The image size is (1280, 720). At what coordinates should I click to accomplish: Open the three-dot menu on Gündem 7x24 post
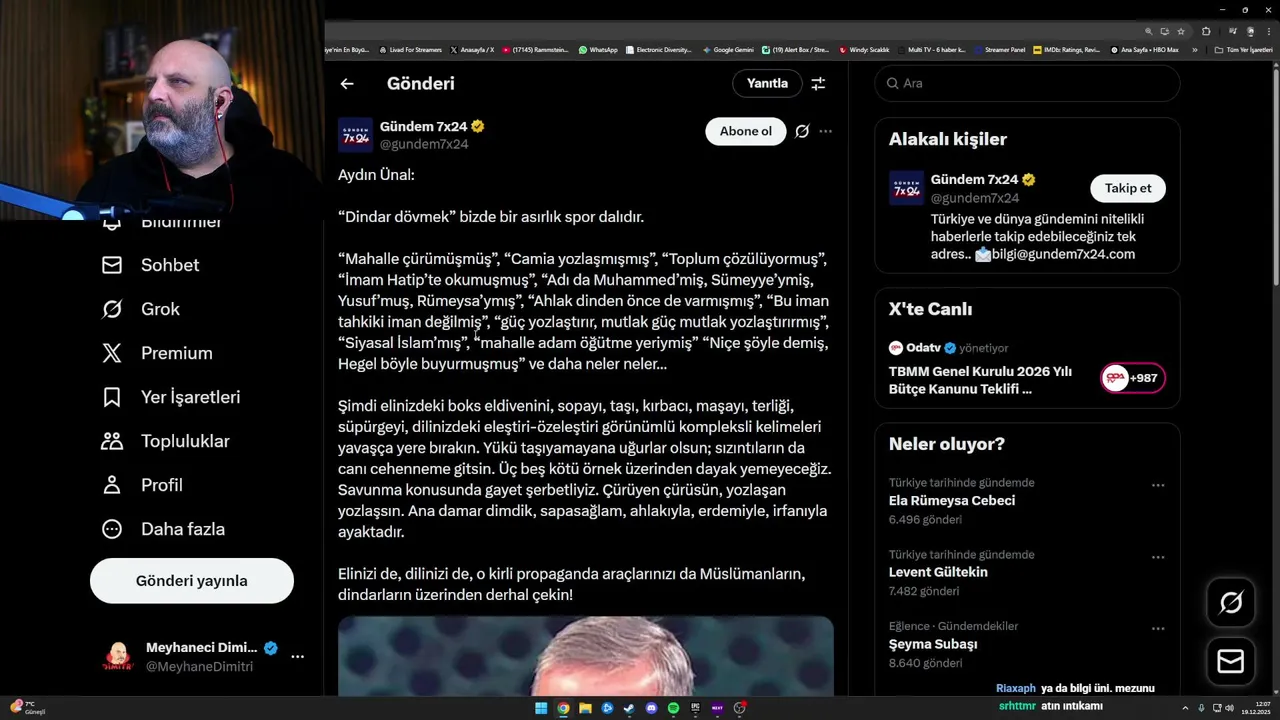pyautogui.click(x=825, y=131)
